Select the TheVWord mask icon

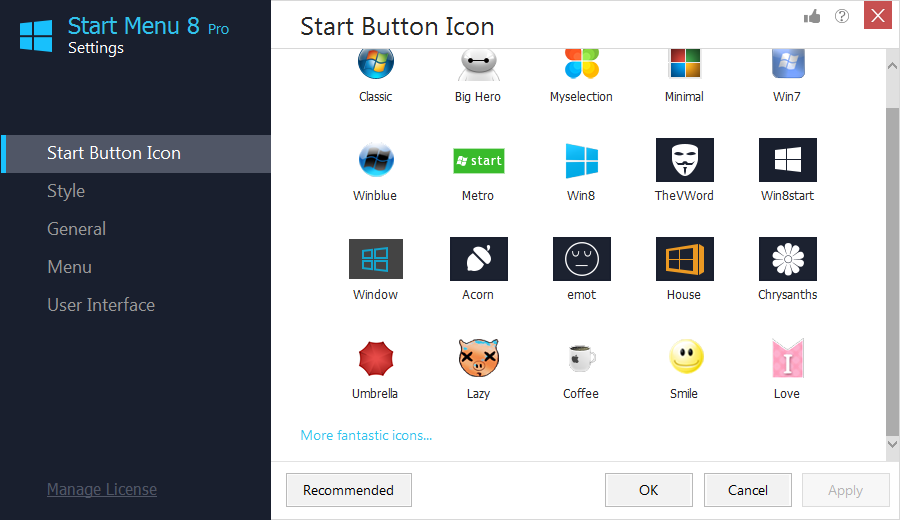(685, 160)
